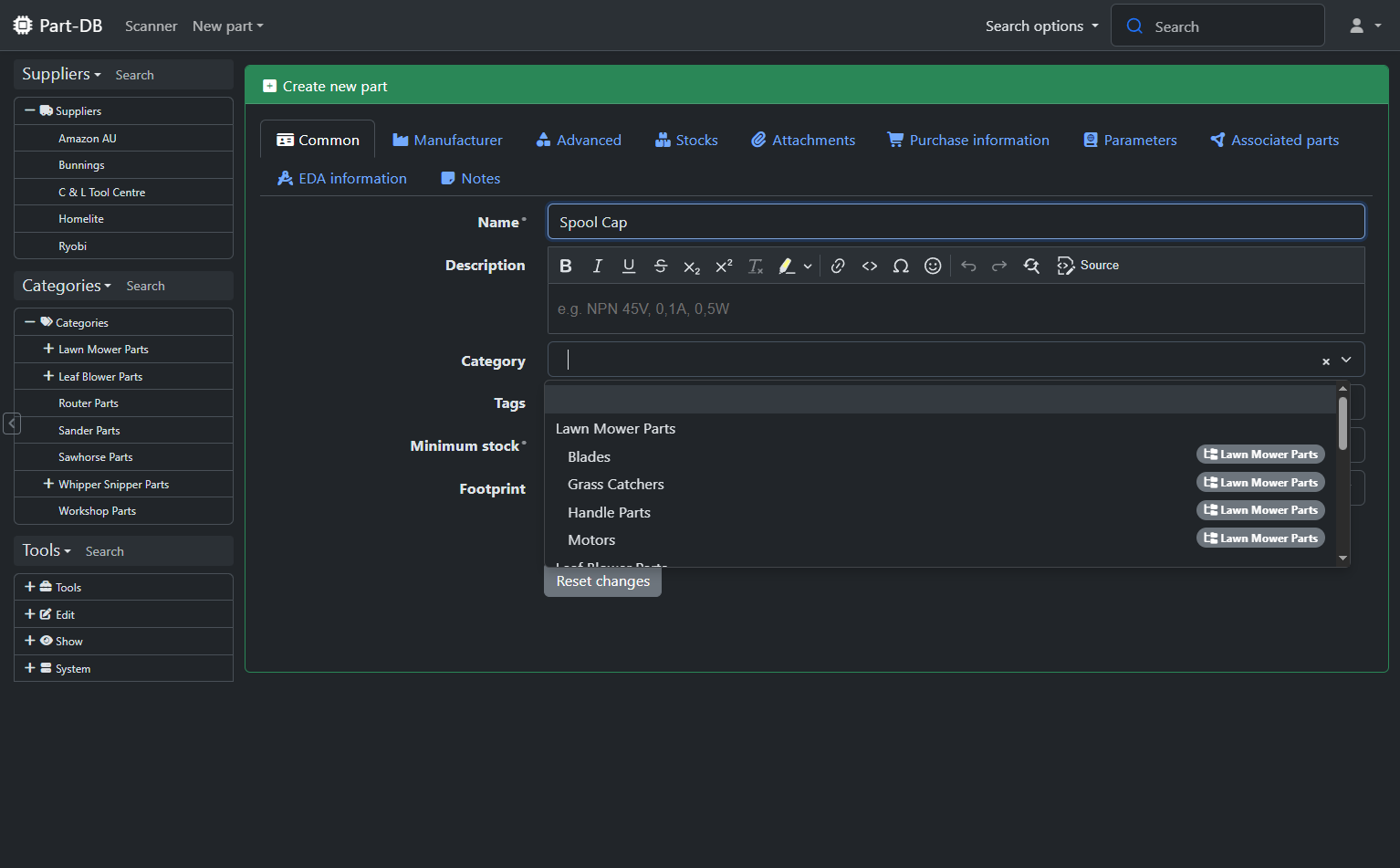Switch description editor to Source mode
Screen dimensions: 1400x868
pos(1088,266)
